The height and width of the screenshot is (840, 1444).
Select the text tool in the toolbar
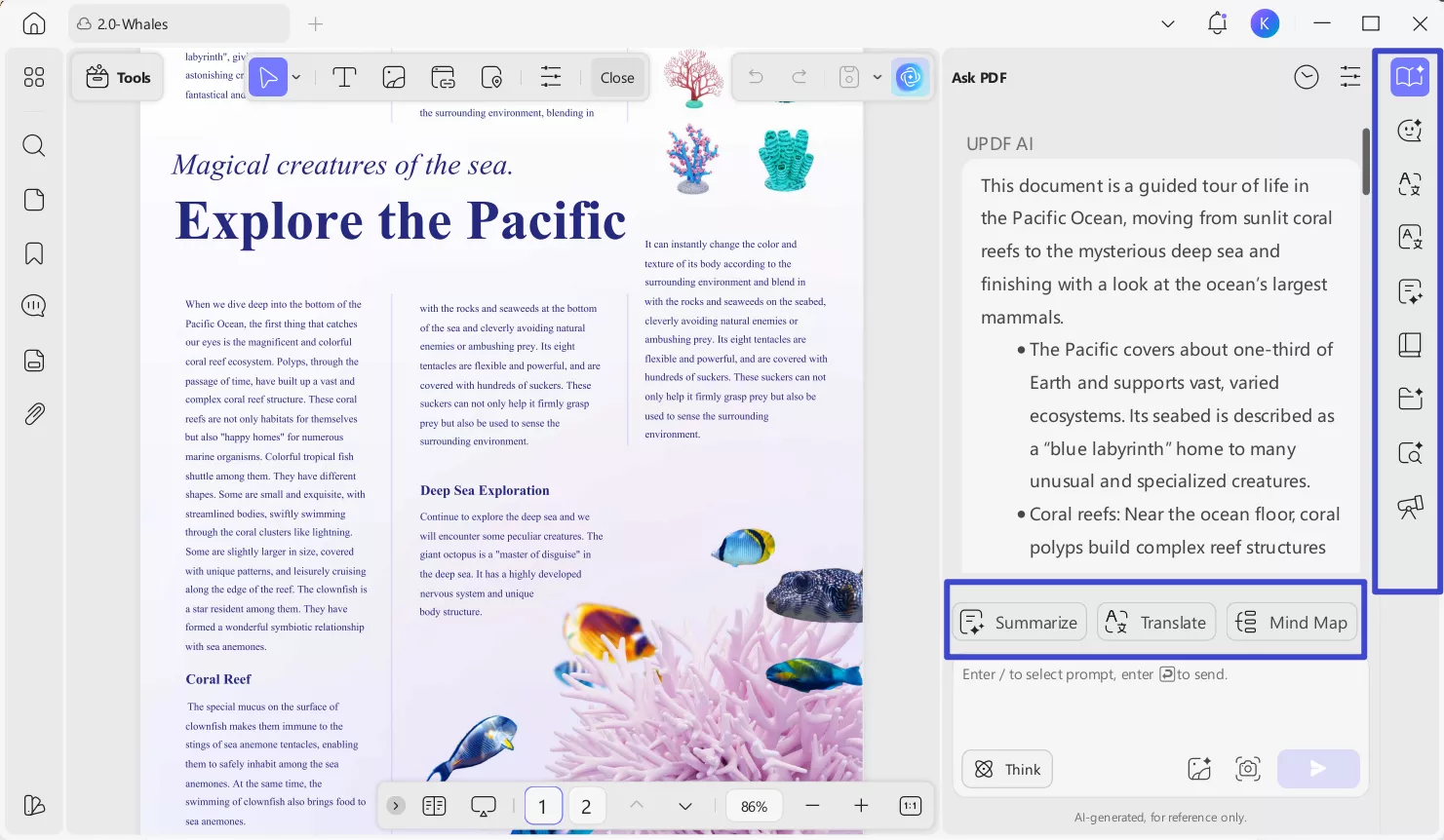click(344, 78)
